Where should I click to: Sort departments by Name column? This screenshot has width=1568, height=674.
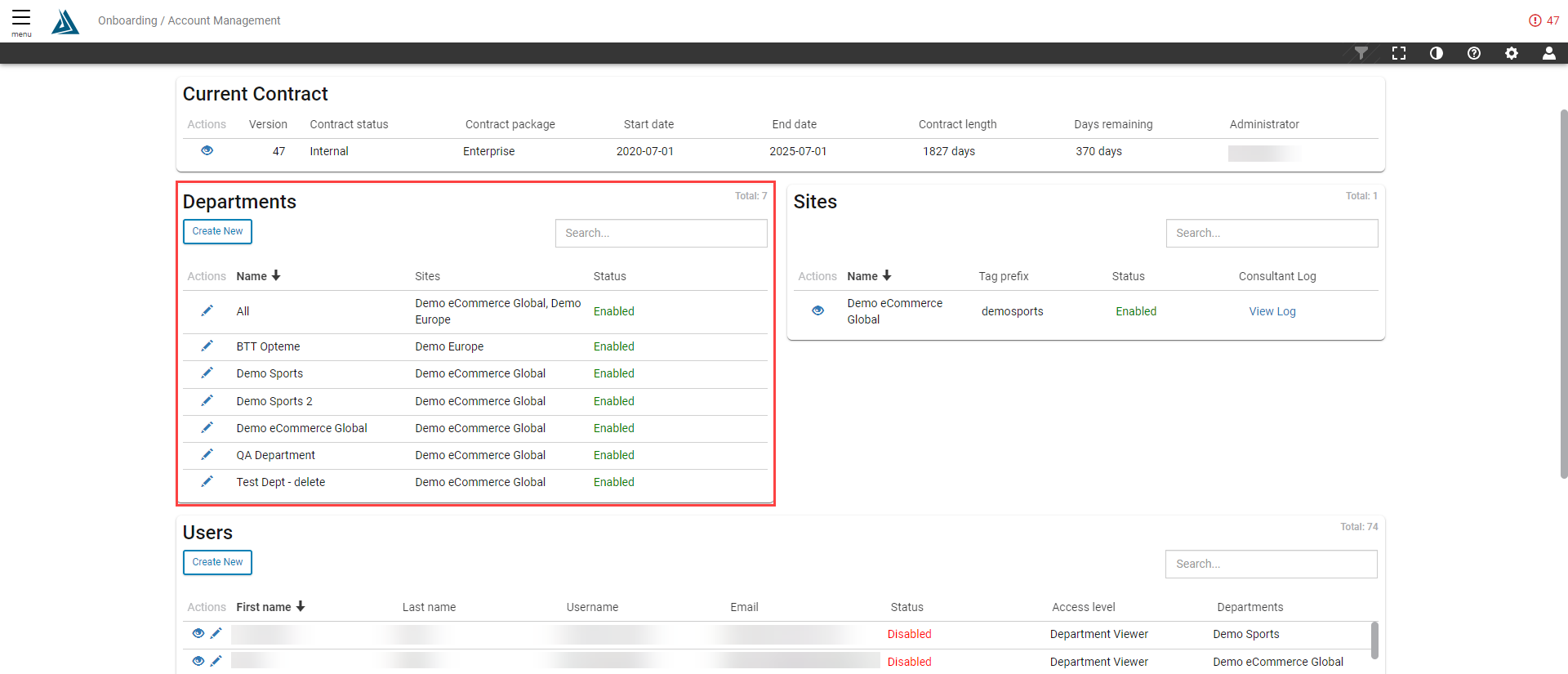coord(258,276)
